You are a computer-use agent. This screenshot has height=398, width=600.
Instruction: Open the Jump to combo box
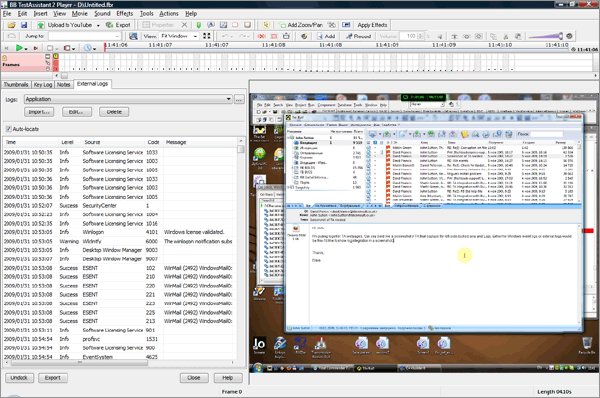coord(85,36)
